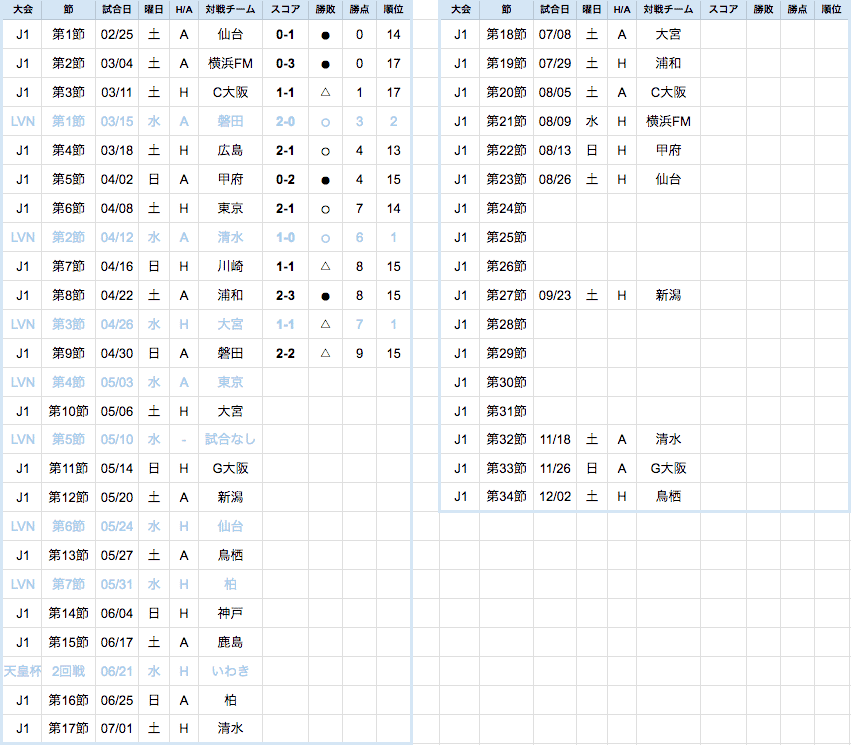The width and height of the screenshot is (851, 745).
Task: Click the left table 対戦チーム column header
Action: 230,9
